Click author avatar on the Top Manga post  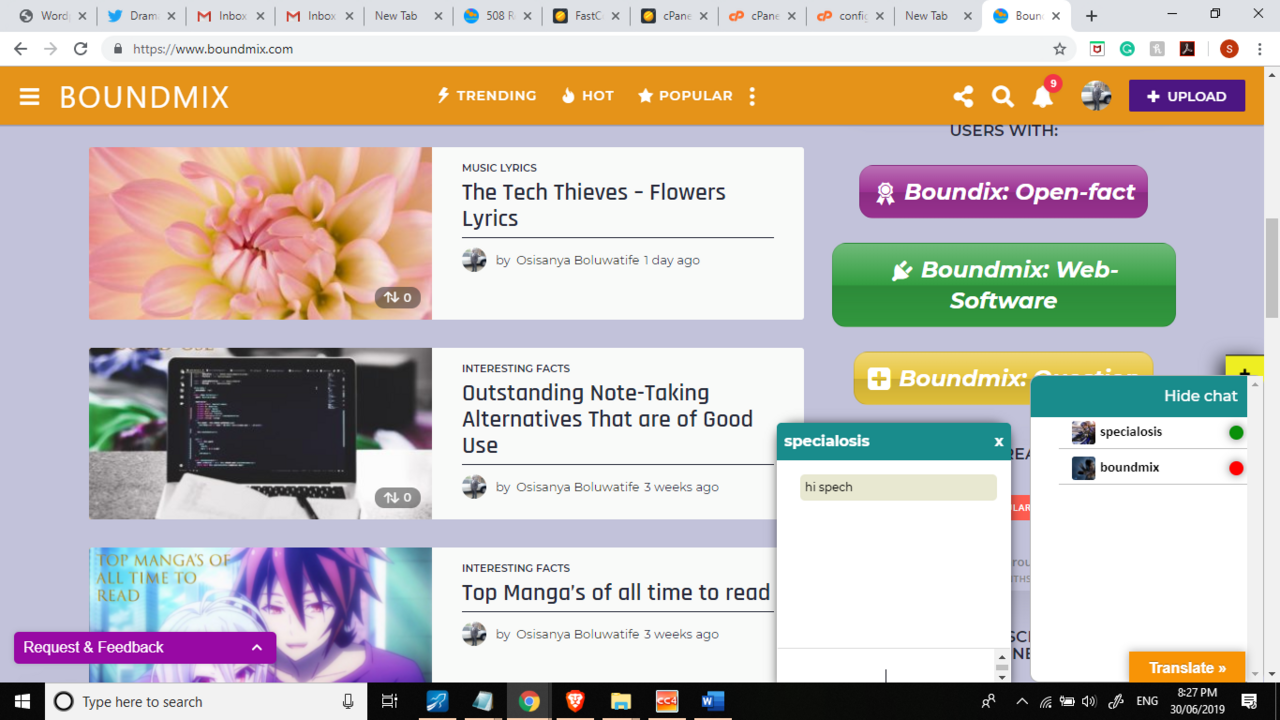[474, 634]
